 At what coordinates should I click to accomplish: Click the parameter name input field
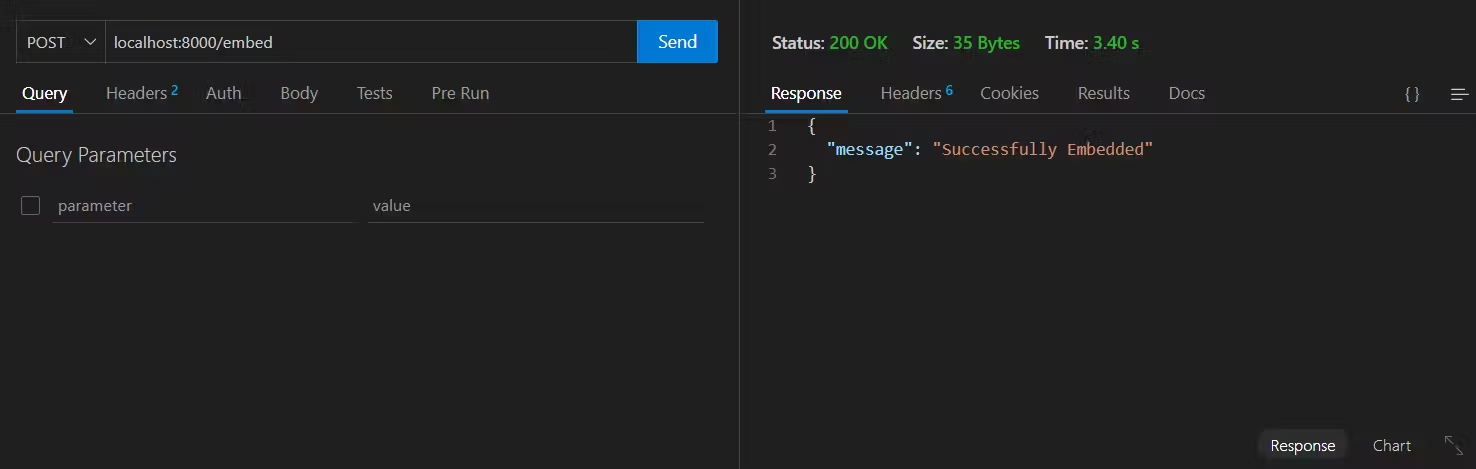click(203, 206)
